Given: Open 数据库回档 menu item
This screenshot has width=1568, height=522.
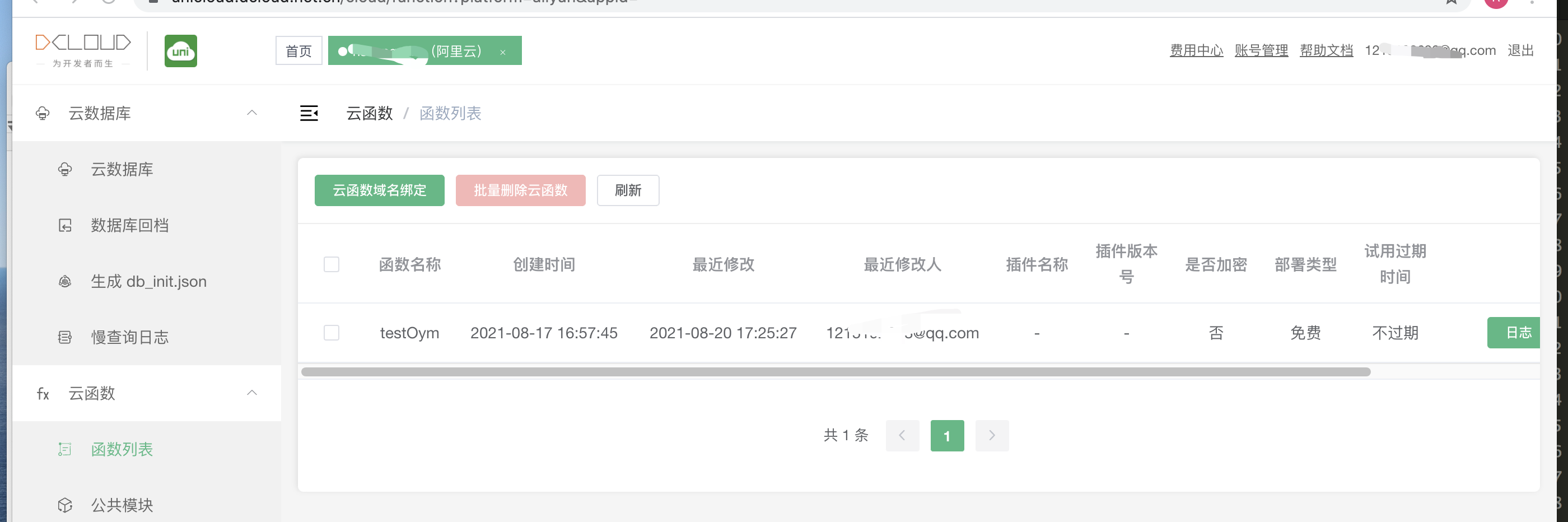Looking at the screenshot, I should tap(146, 225).
